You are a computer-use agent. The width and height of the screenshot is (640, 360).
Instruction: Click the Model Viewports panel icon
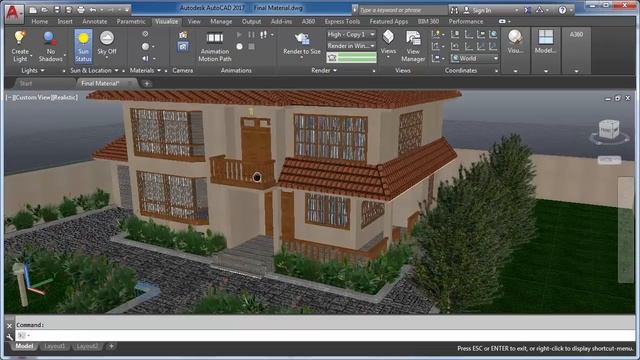(x=546, y=38)
